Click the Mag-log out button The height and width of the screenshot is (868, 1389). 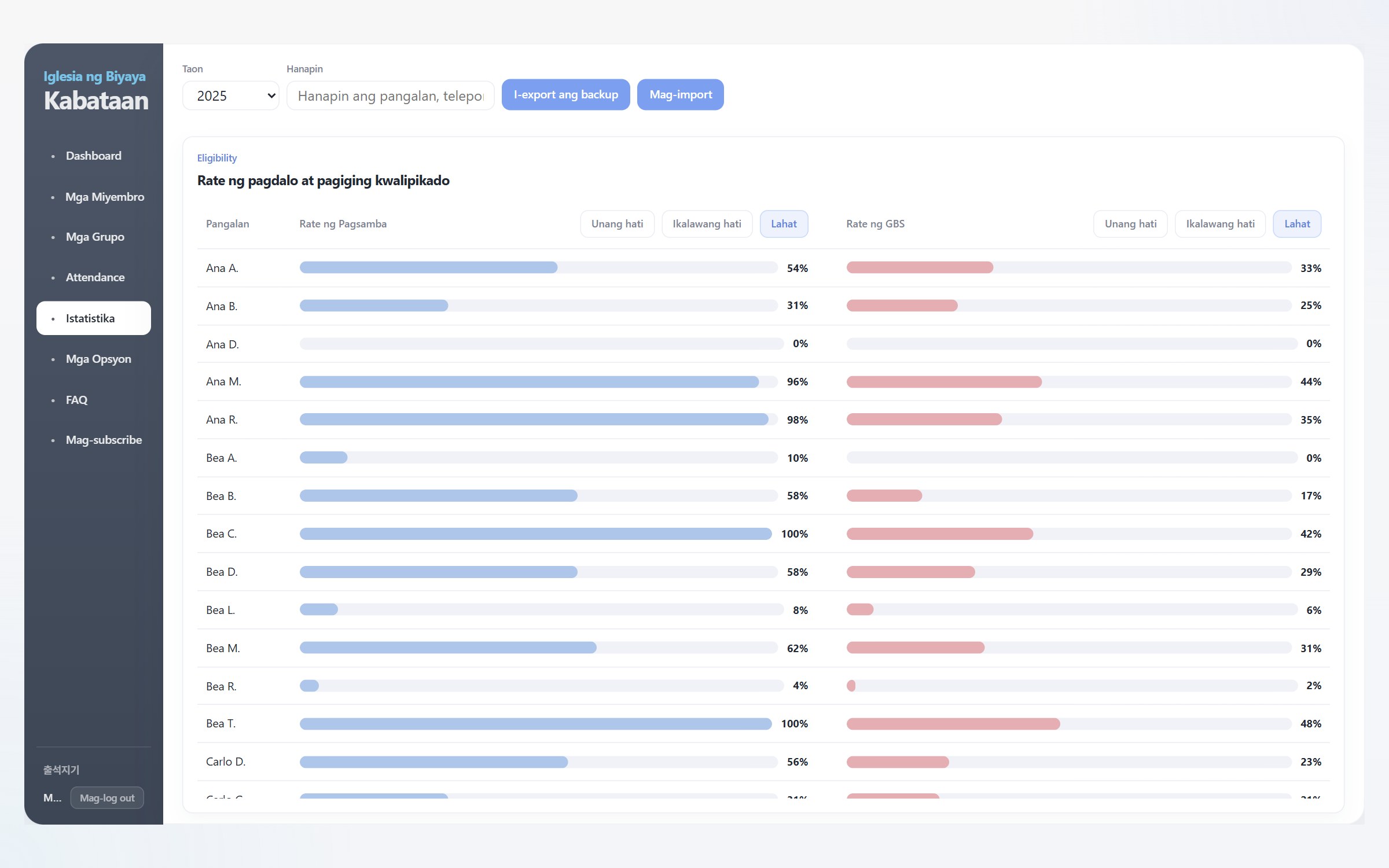107,797
